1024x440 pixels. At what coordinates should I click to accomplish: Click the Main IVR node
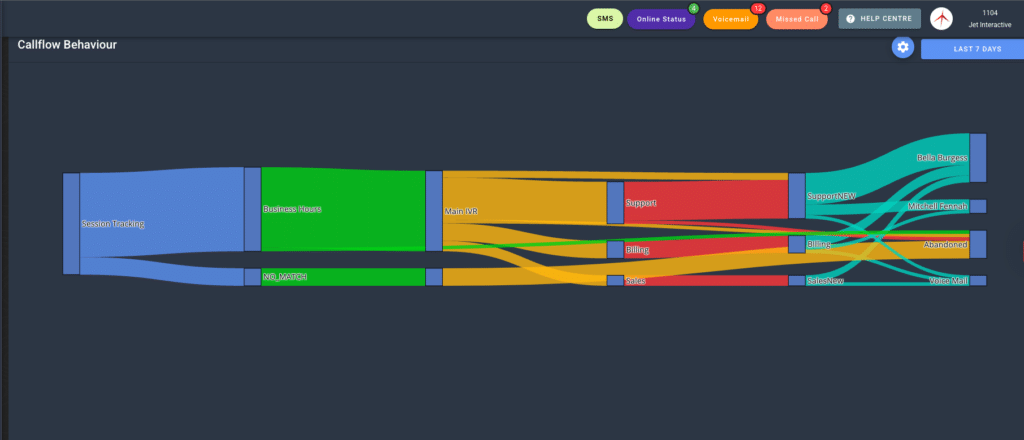click(434, 211)
